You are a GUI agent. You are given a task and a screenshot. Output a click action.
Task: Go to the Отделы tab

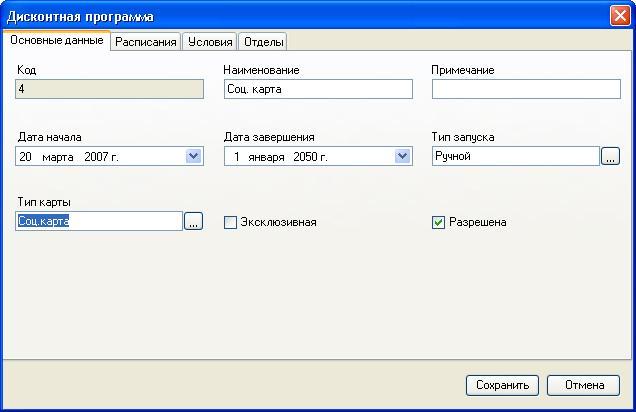pyautogui.click(x=264, y=42)
